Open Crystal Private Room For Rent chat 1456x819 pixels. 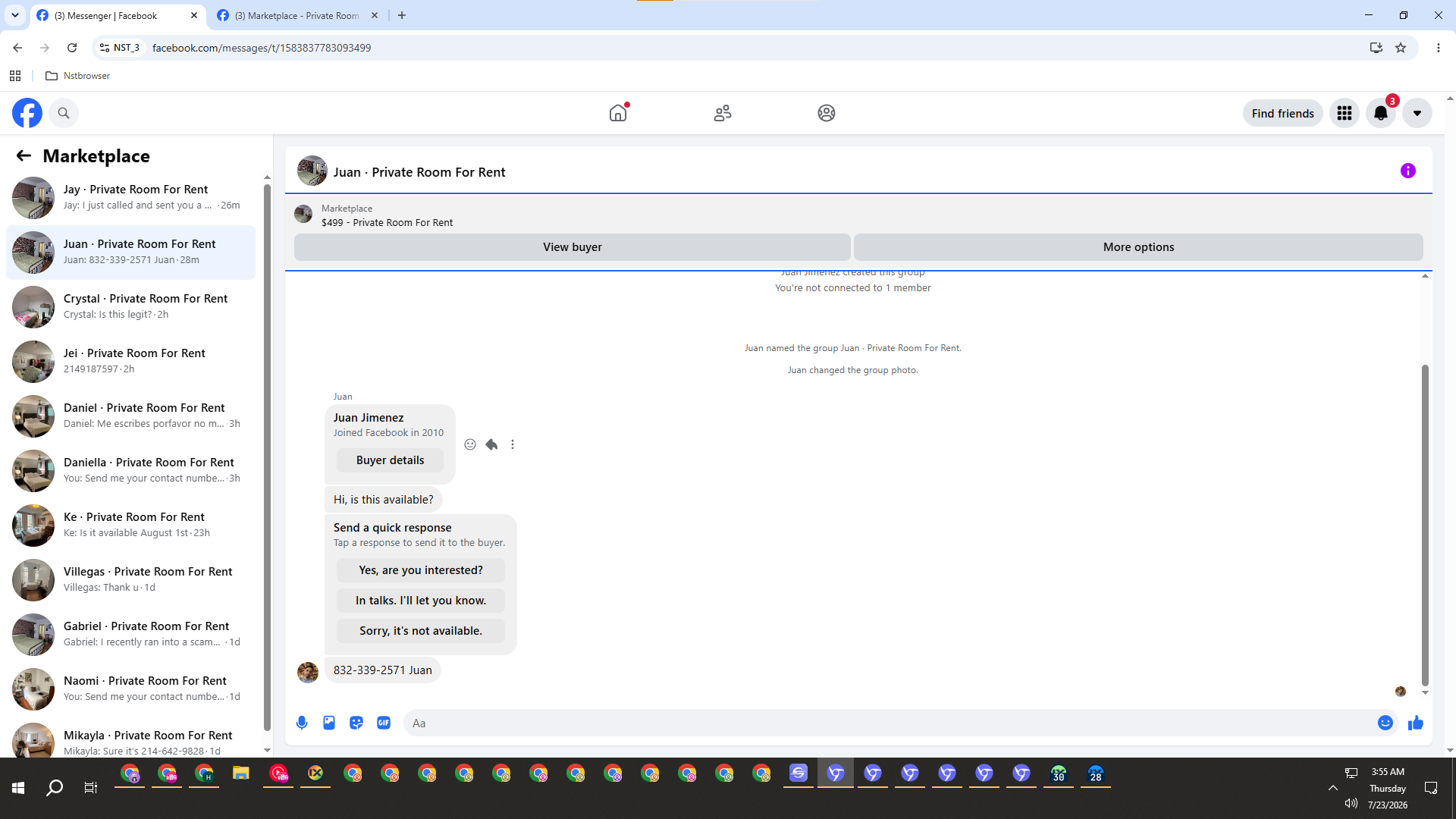coord(131,306)
